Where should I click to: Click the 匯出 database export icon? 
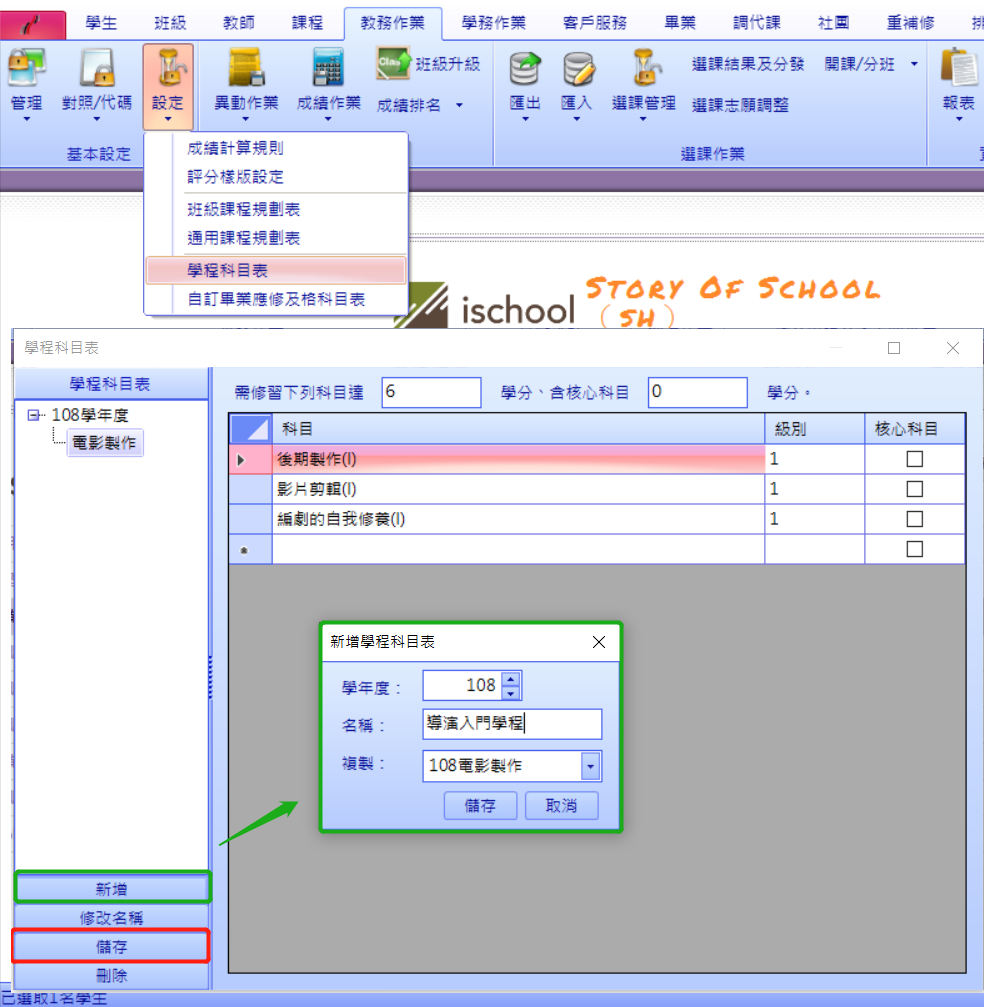(525, 68)
